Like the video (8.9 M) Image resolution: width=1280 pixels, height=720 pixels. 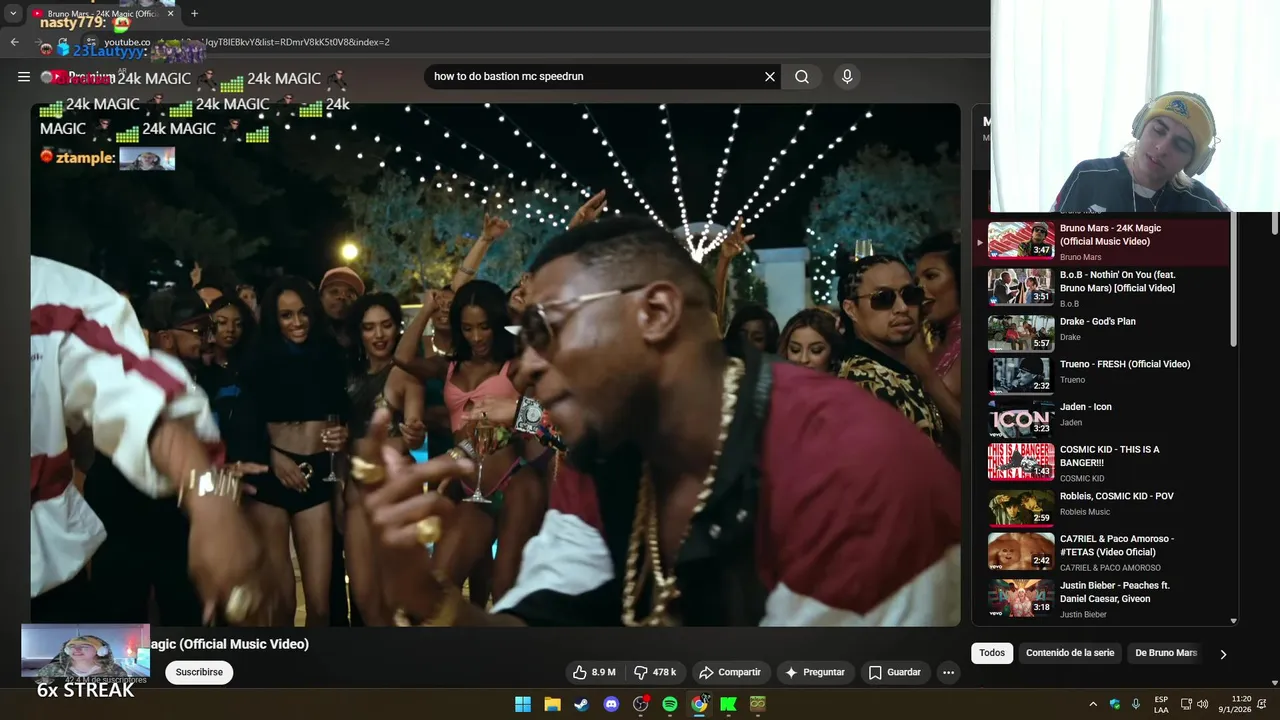[594, 672]
